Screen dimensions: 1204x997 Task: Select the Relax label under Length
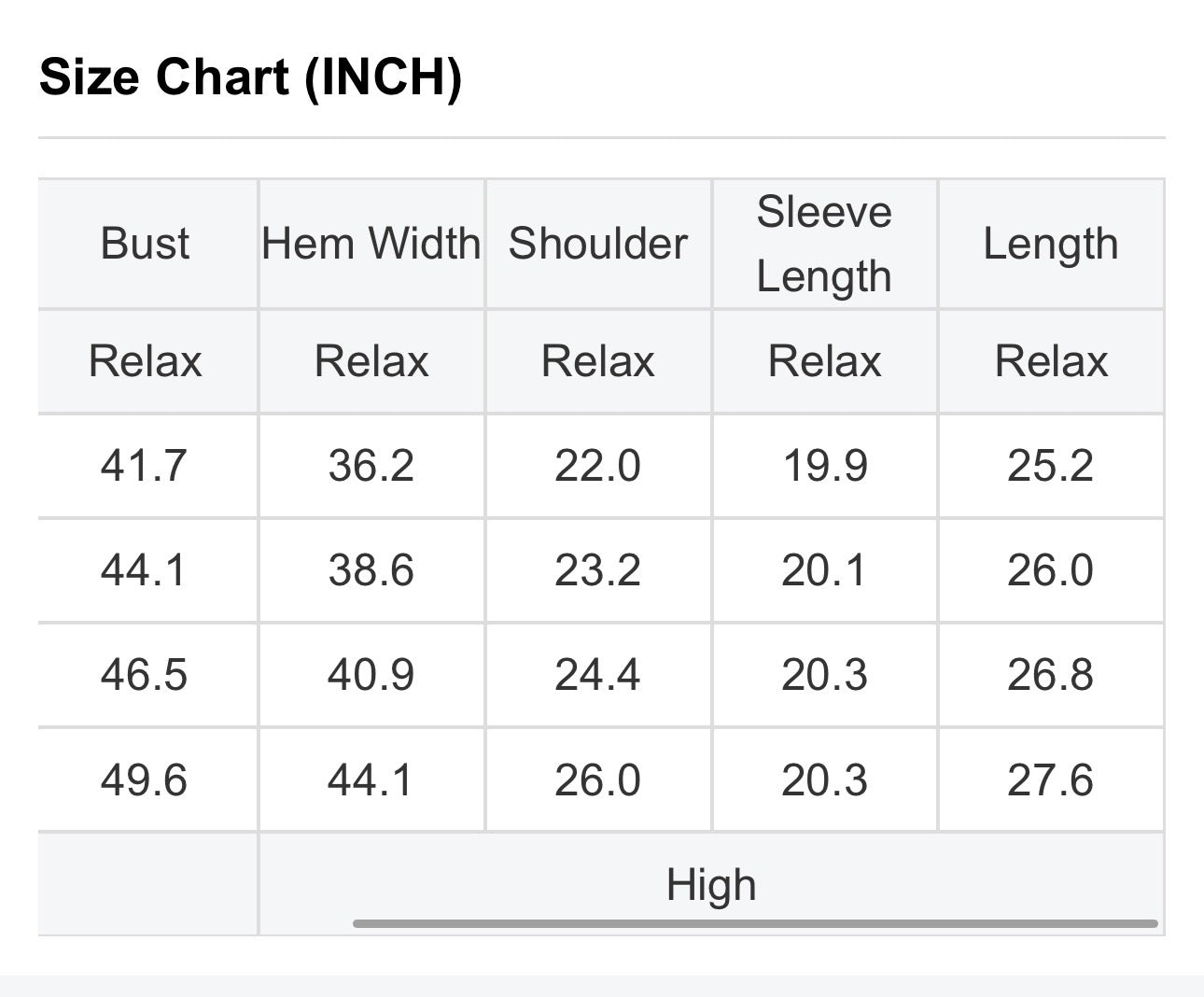point(1051,361)
